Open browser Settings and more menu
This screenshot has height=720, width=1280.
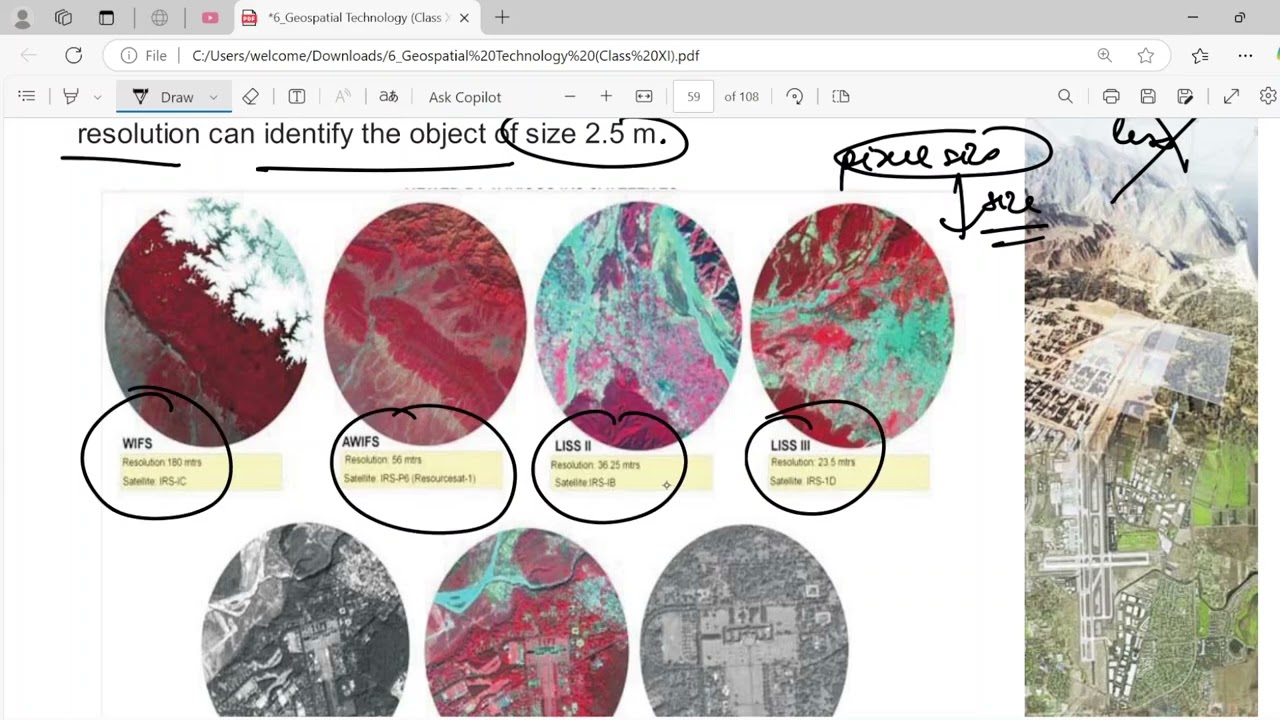1245,56
